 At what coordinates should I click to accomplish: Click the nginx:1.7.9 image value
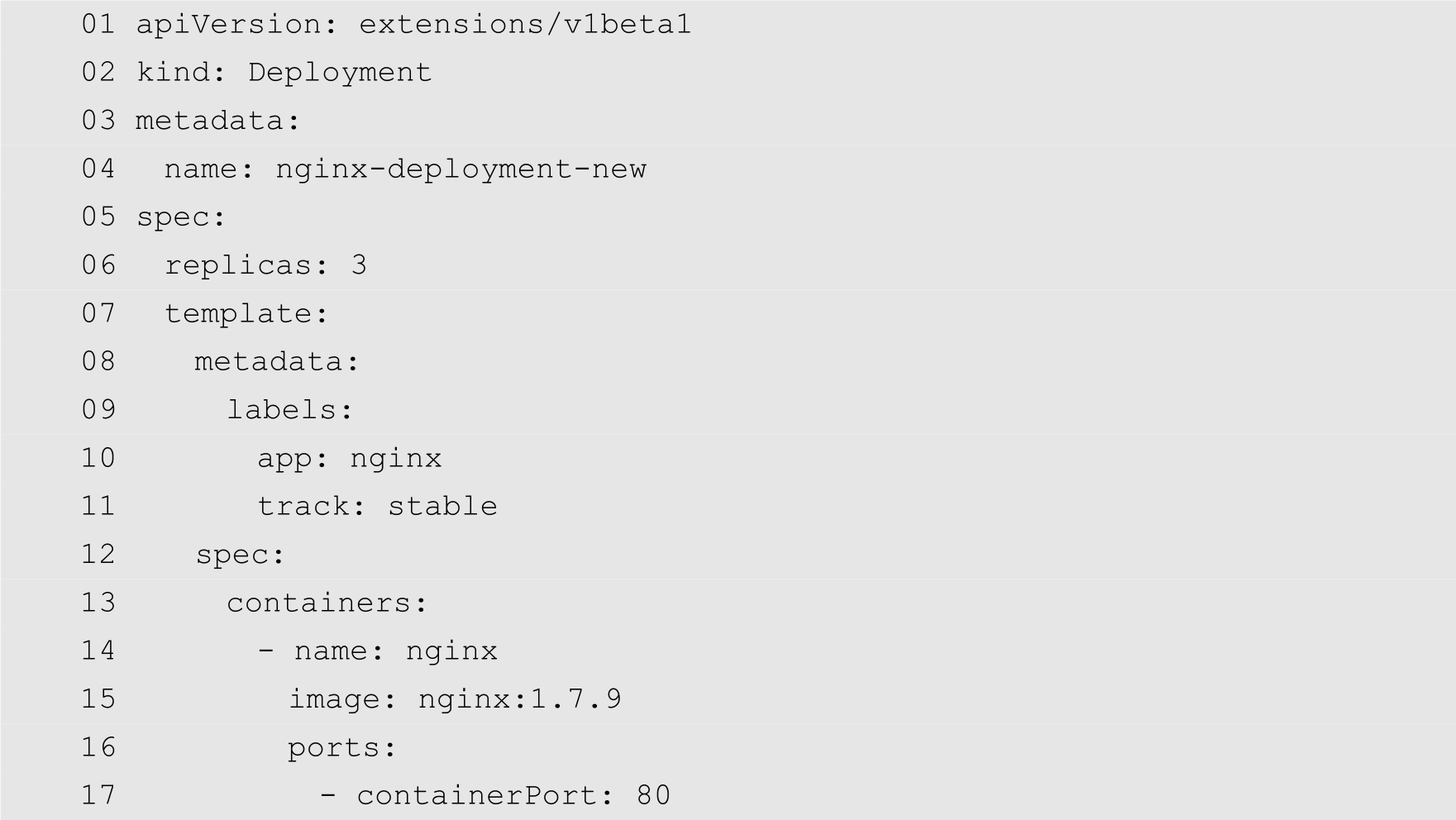pyautogui.click(x=519, y=699)
